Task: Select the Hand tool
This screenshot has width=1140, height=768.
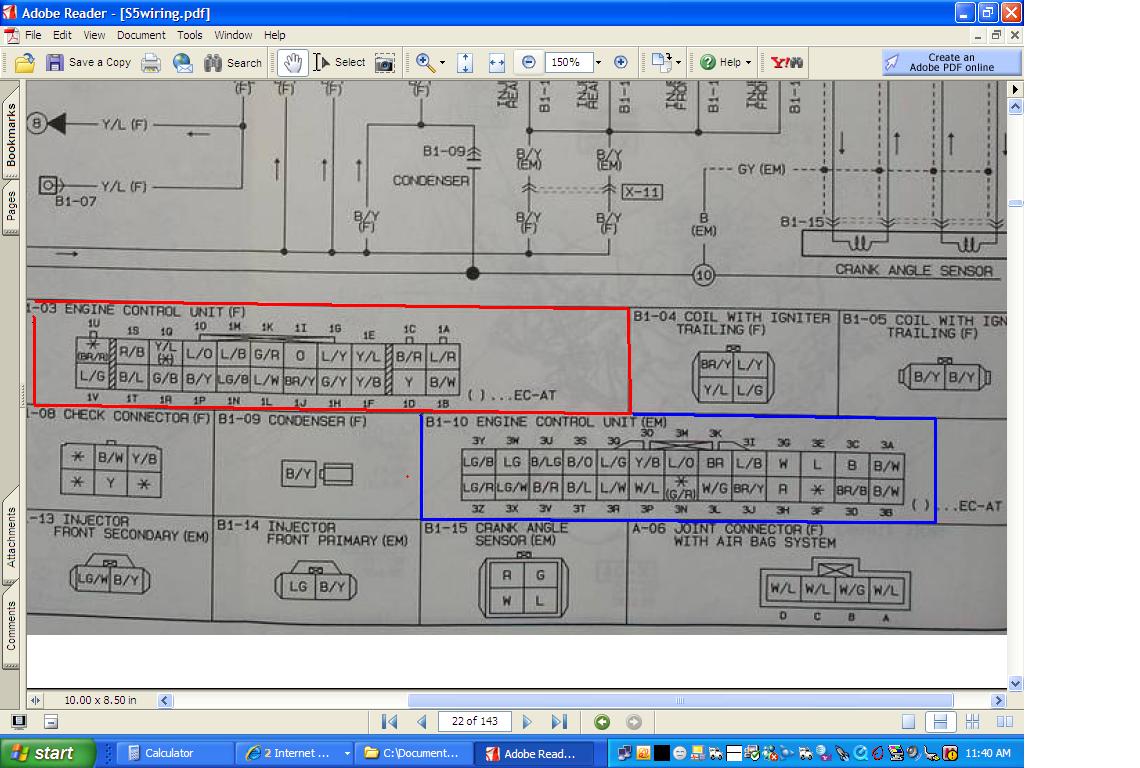Action: pos(292,62)
